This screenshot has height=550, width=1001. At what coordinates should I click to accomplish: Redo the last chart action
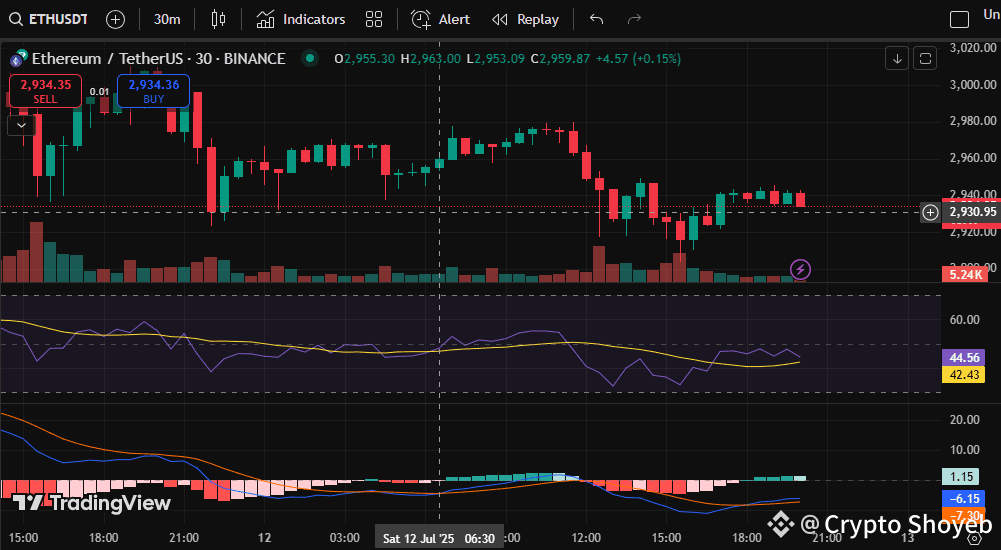[633, 19]
